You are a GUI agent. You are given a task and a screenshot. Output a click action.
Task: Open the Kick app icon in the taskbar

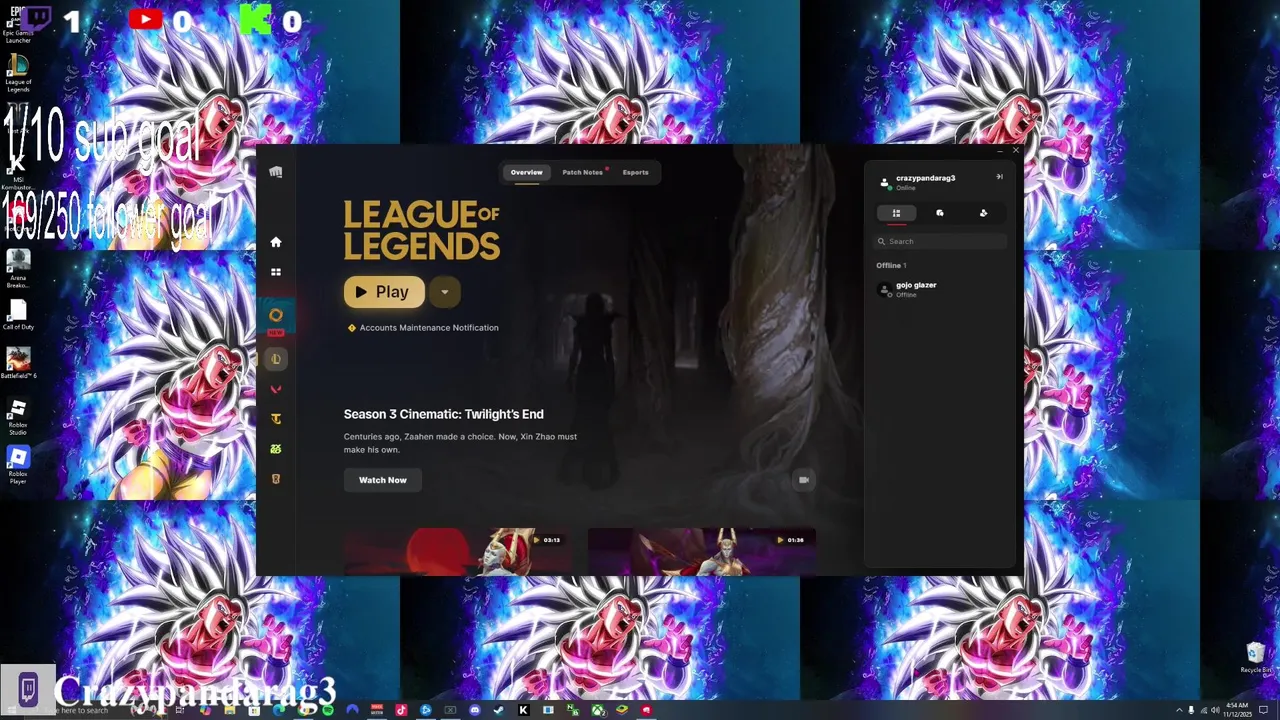pos(524,710)
